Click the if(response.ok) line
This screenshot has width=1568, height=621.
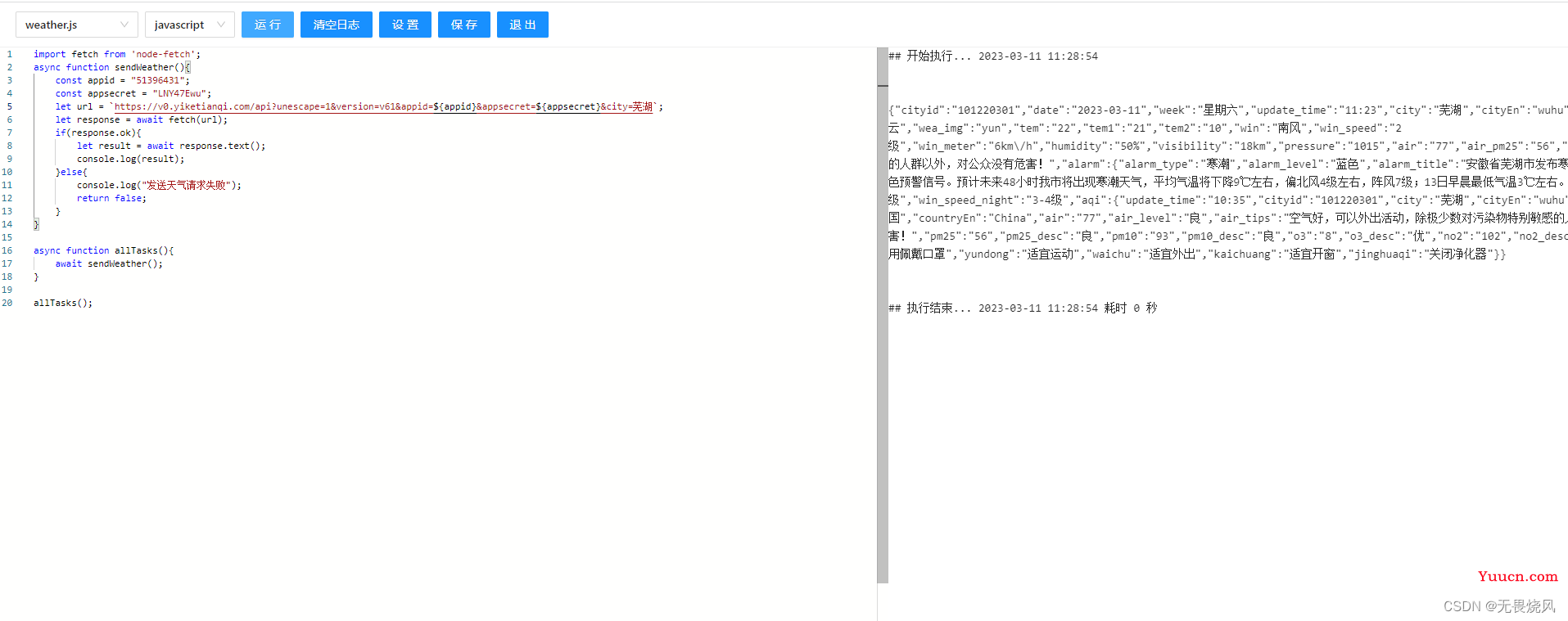click(x=98, y=133)
